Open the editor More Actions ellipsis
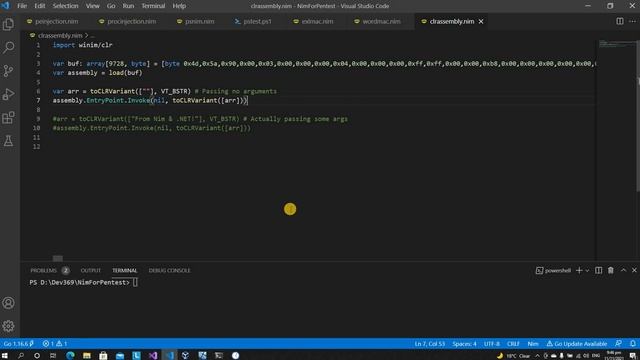The width and height of the screenshot is (640, 360). 632,21
